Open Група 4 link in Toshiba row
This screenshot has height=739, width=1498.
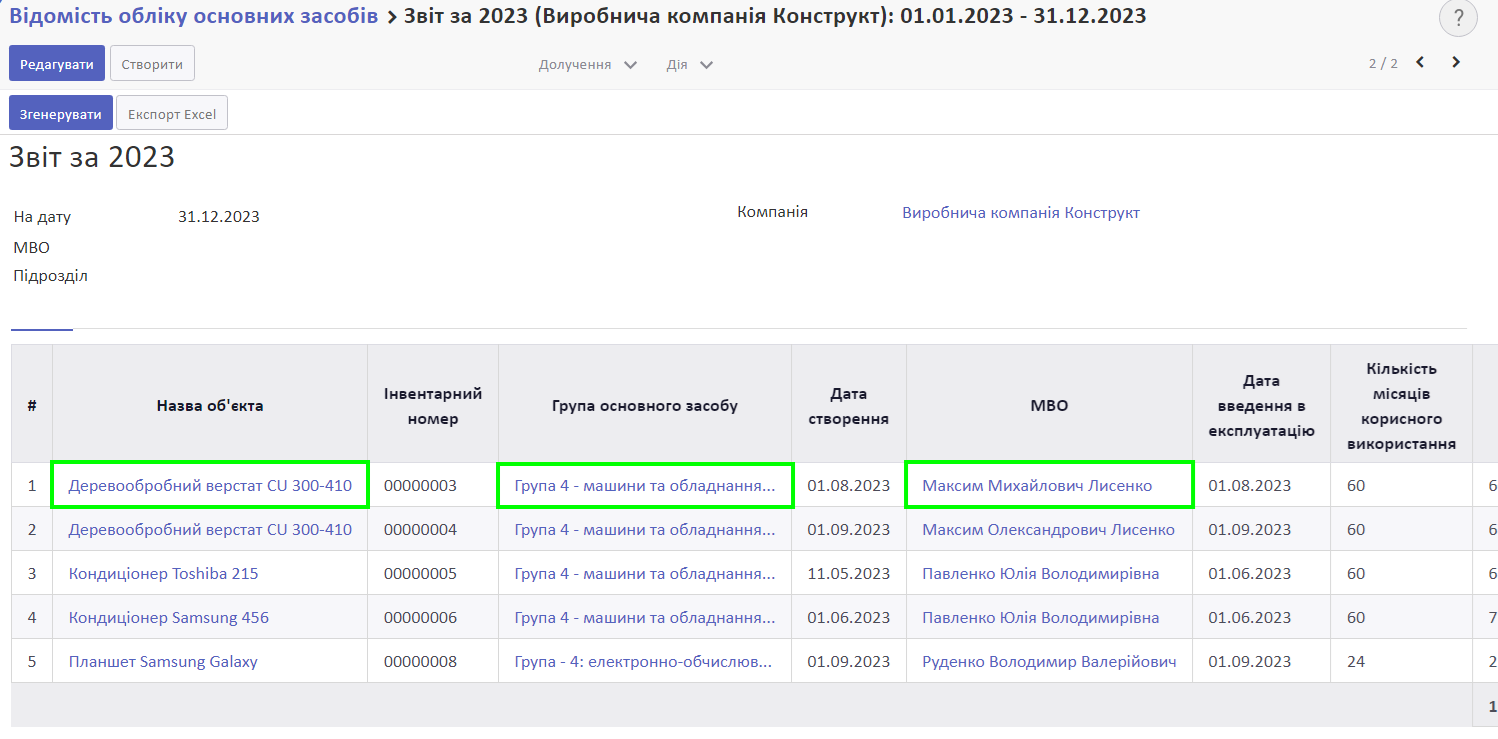coord(645,574)
